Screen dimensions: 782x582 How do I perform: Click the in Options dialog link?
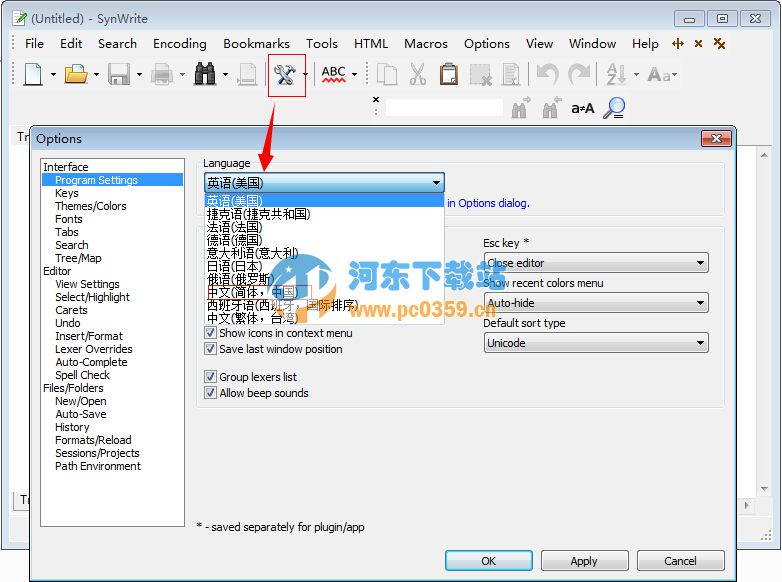pos(488,203)
